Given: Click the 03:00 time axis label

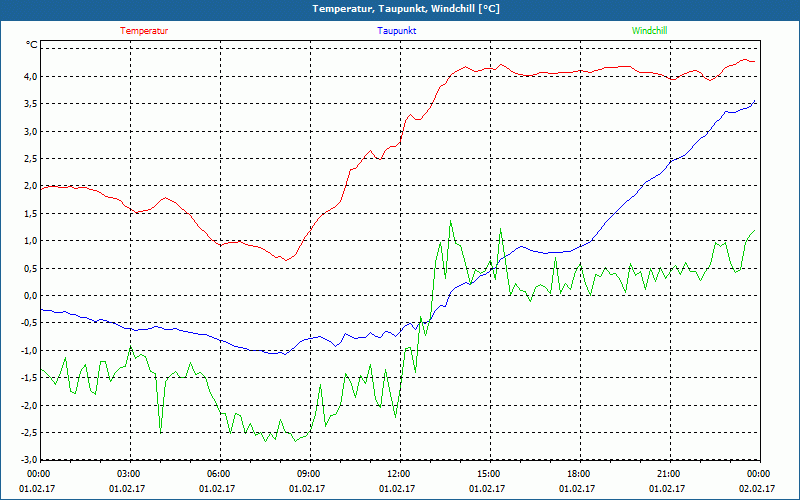Looking at the screenshot, I should 130,474.
